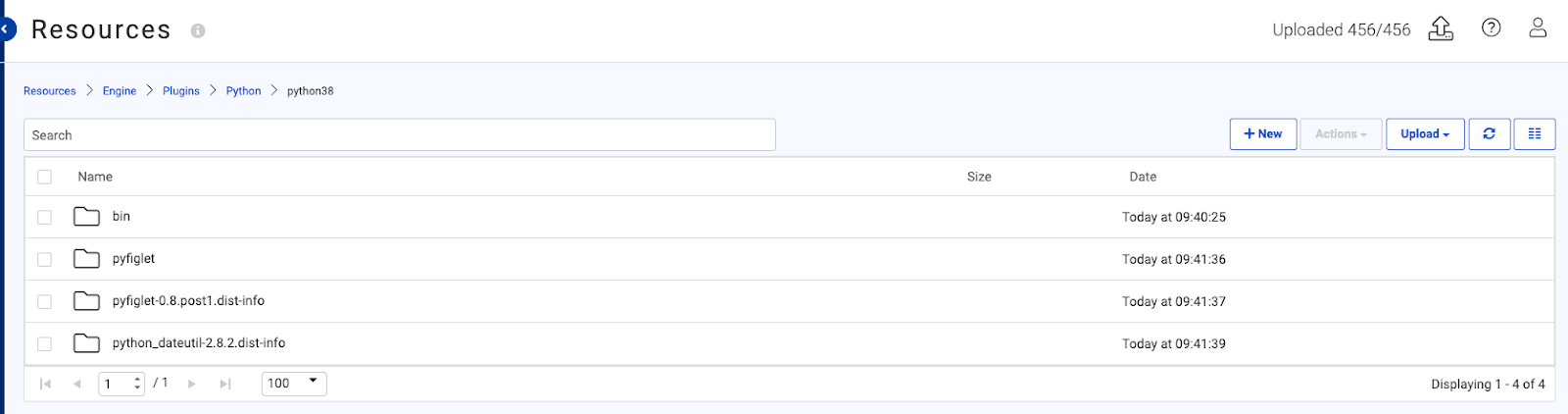
Task: Click the upload status icon
Action: coord(1441,28)
